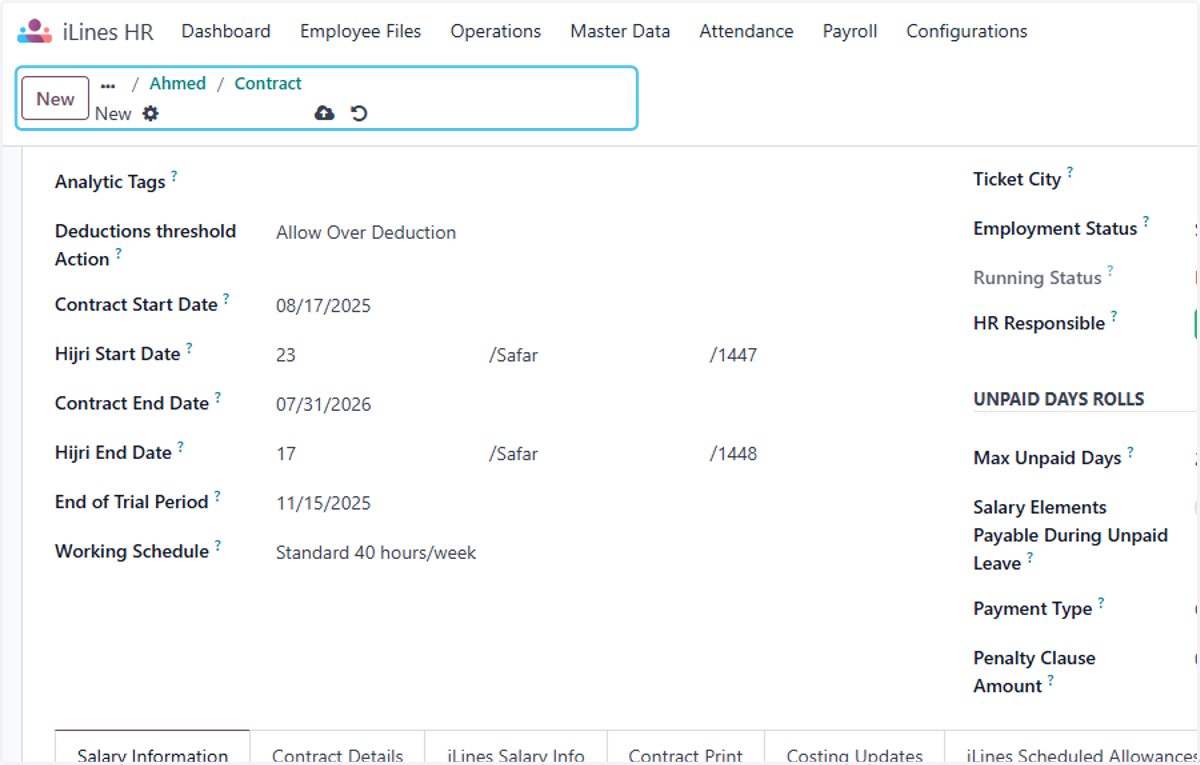Click the iLines HR logo icon
This screenshot has width=1200, height=765.
[34, 31]
